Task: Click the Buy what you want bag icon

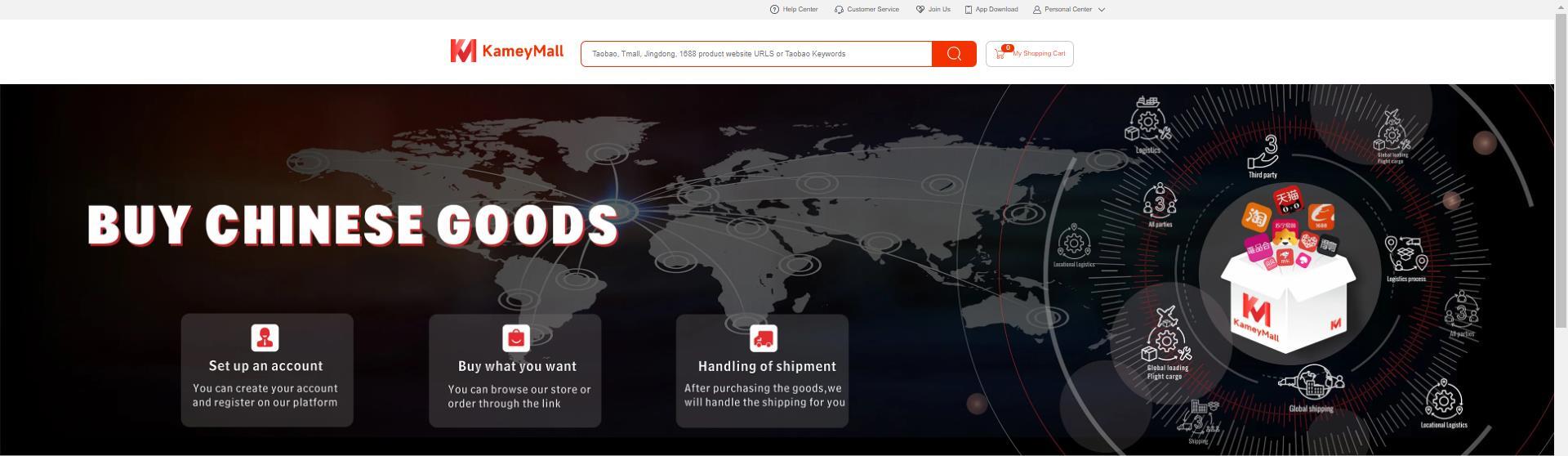Action: (x=516, y=338)
